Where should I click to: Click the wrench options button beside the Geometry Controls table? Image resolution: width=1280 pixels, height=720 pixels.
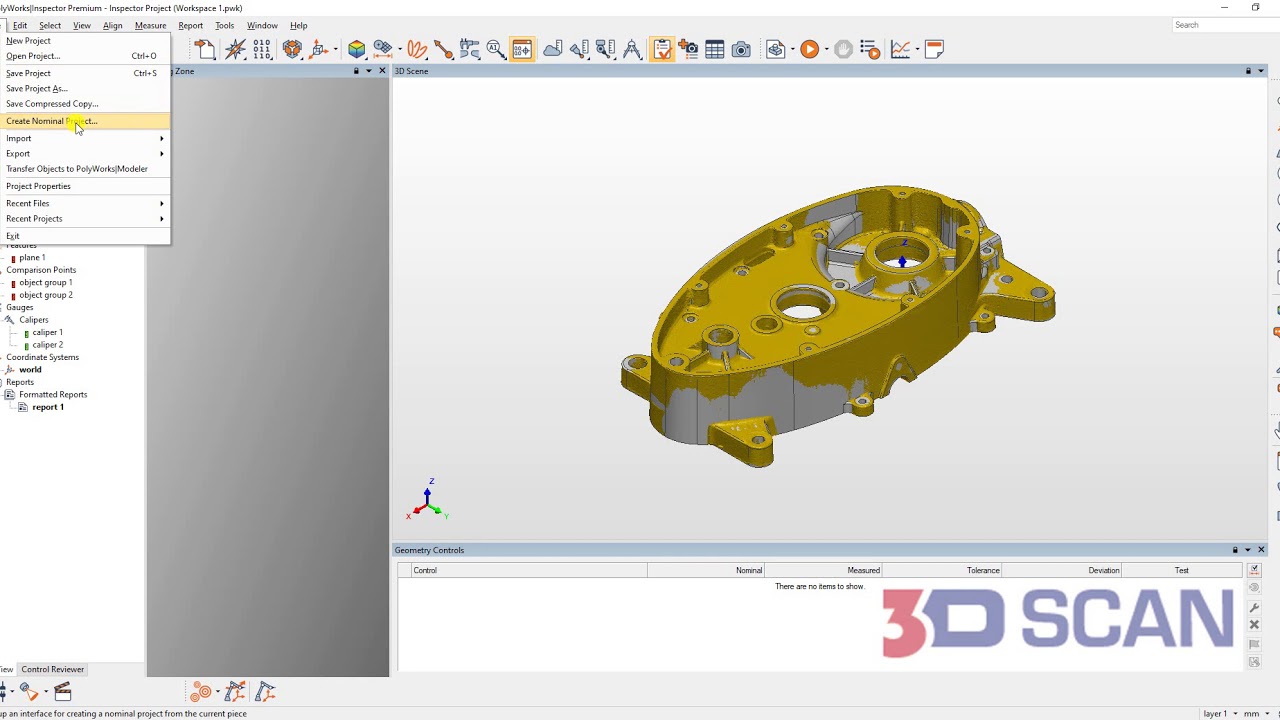[1254, 606]
